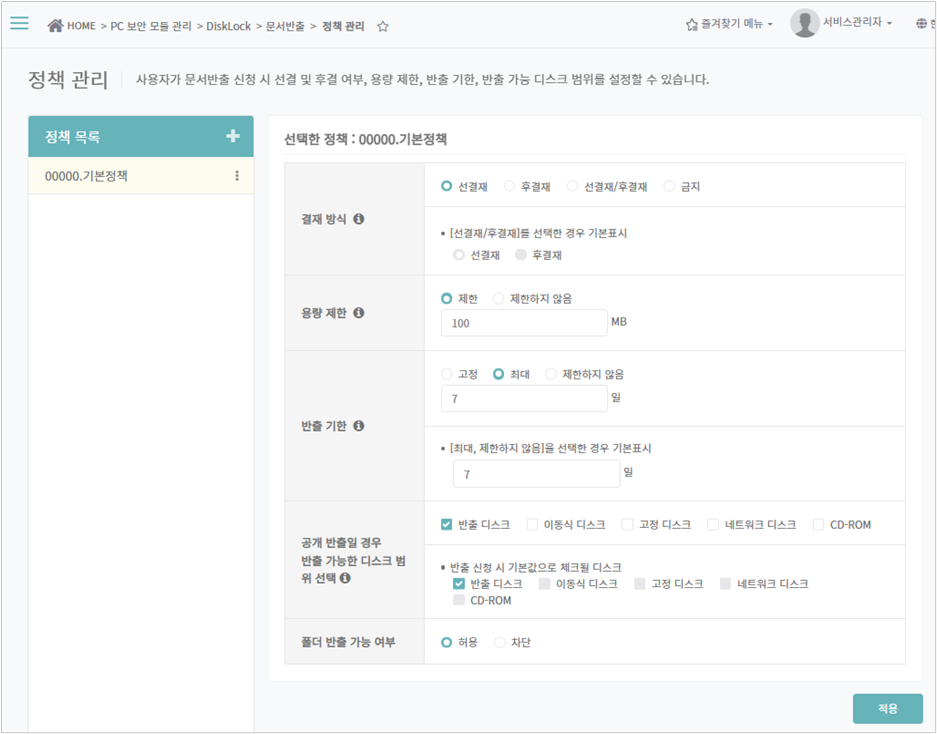The height and width of the screenshot is (734, 937).
Task: Click the HOME house icon
Action: point(56,25)
